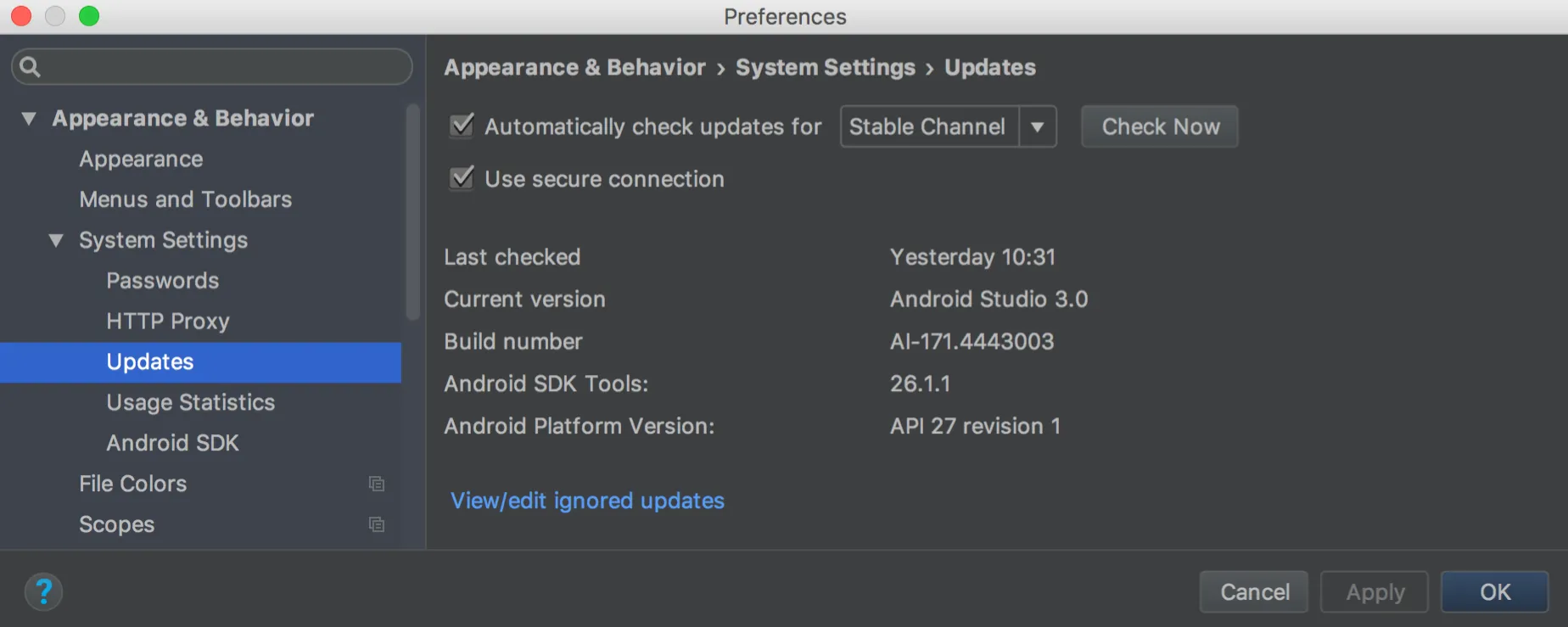Toggle automatically check updates checkbox
The width and height of the screenshot is (1568, 627).
[x=462, y=126]
